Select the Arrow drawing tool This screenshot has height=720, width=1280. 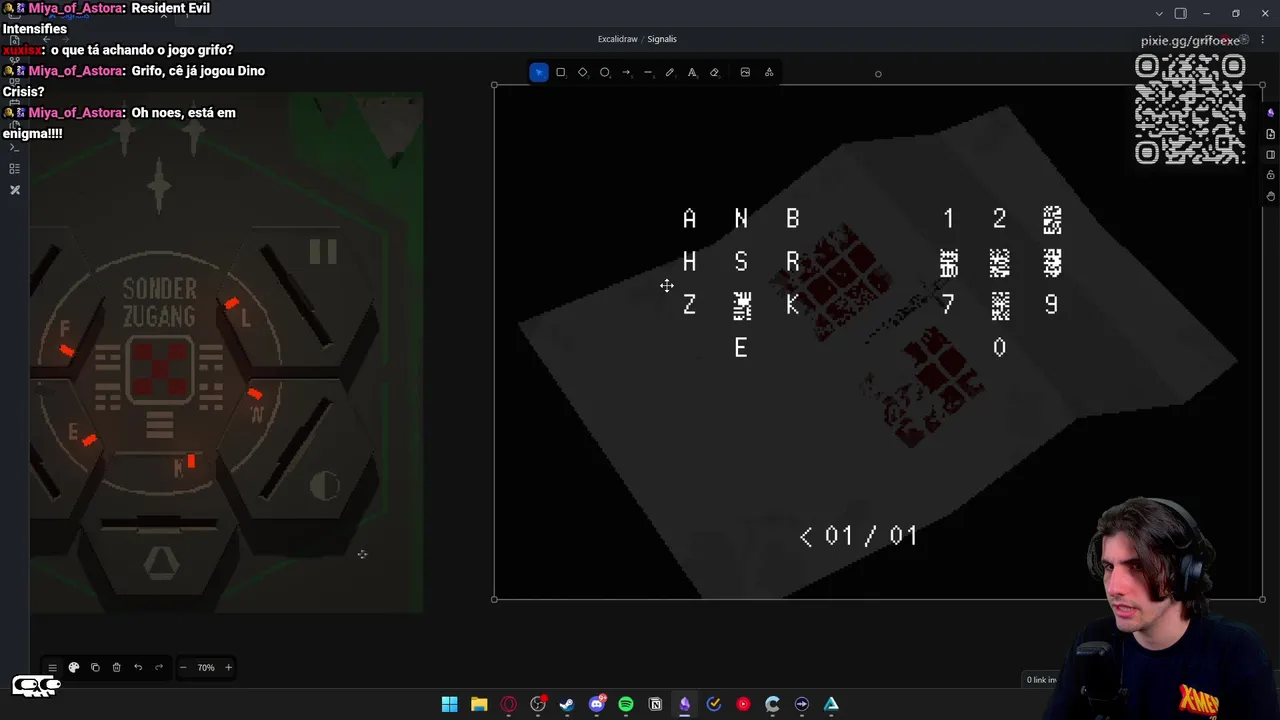pos(626,72)
